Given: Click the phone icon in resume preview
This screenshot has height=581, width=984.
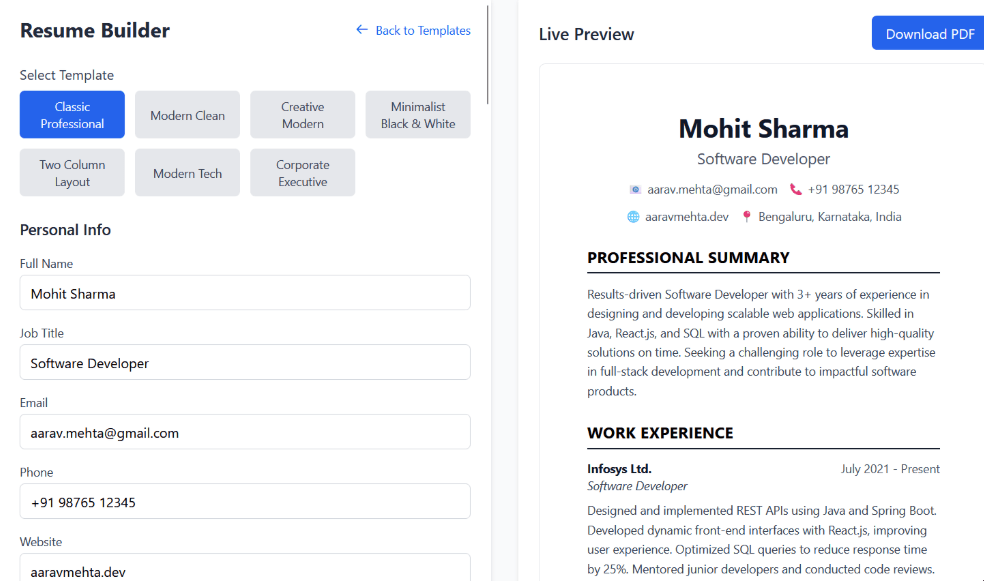Looking at the screenshot, I should (796, 189).
